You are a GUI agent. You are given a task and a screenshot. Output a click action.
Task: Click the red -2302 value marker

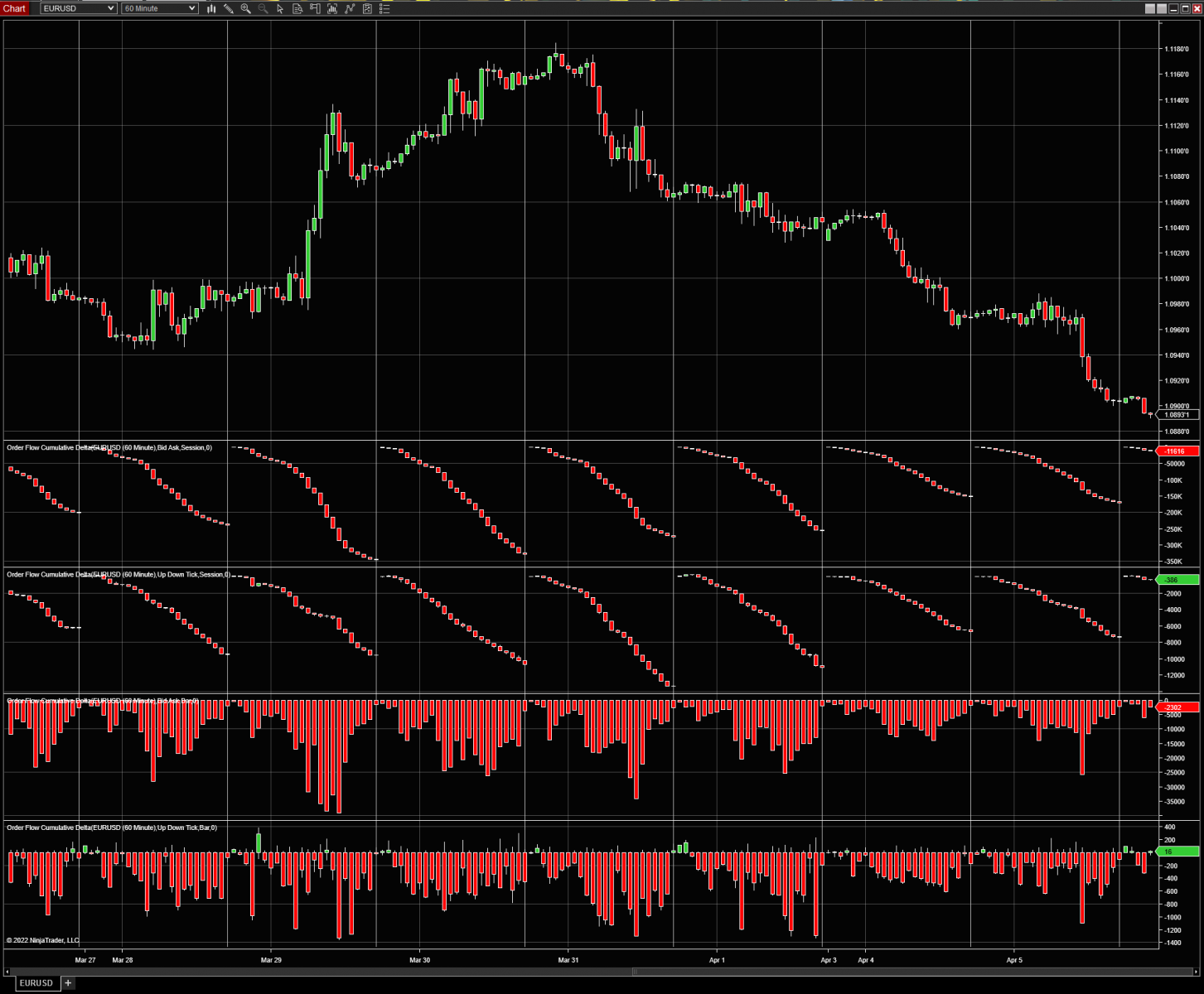click(x=1177, y=707)
